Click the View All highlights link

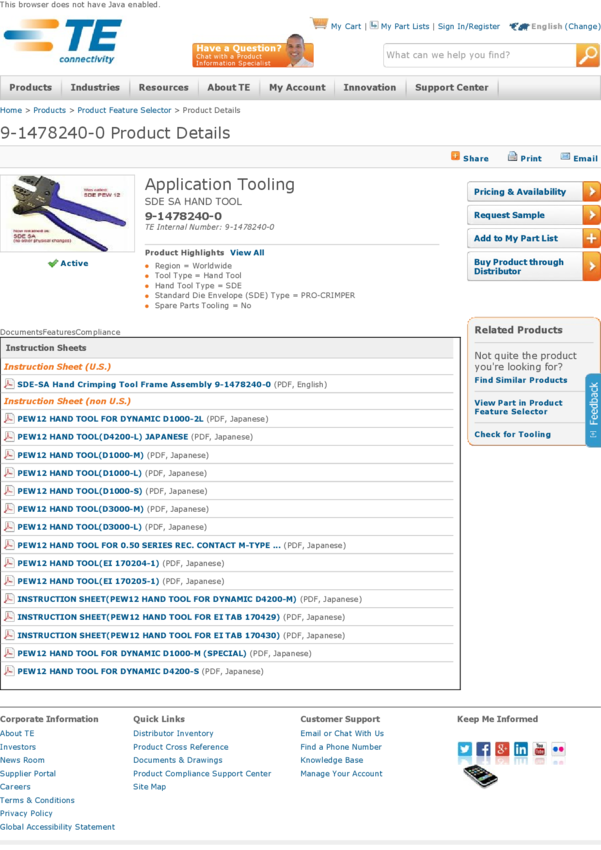(x=247, y=253)
